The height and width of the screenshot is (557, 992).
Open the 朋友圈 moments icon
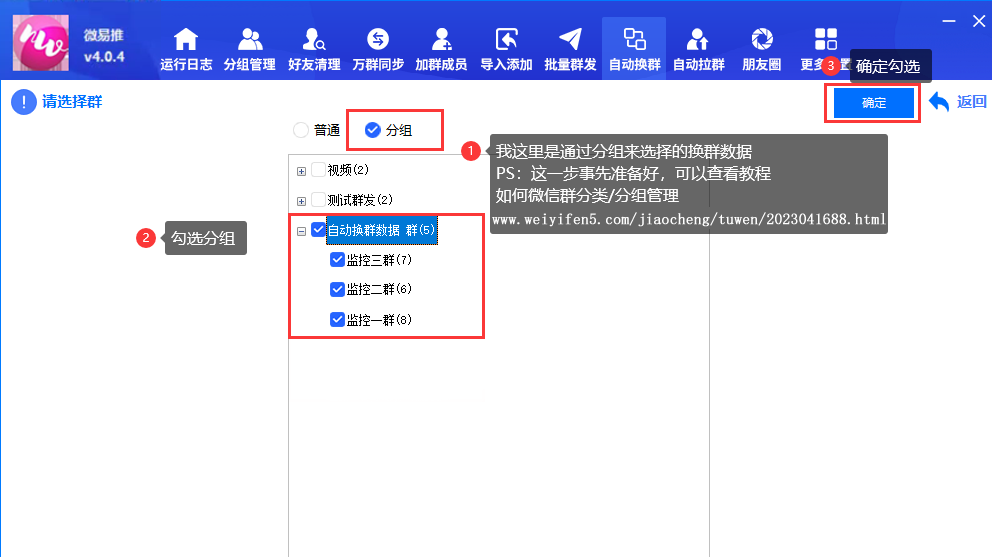(762, 40)
